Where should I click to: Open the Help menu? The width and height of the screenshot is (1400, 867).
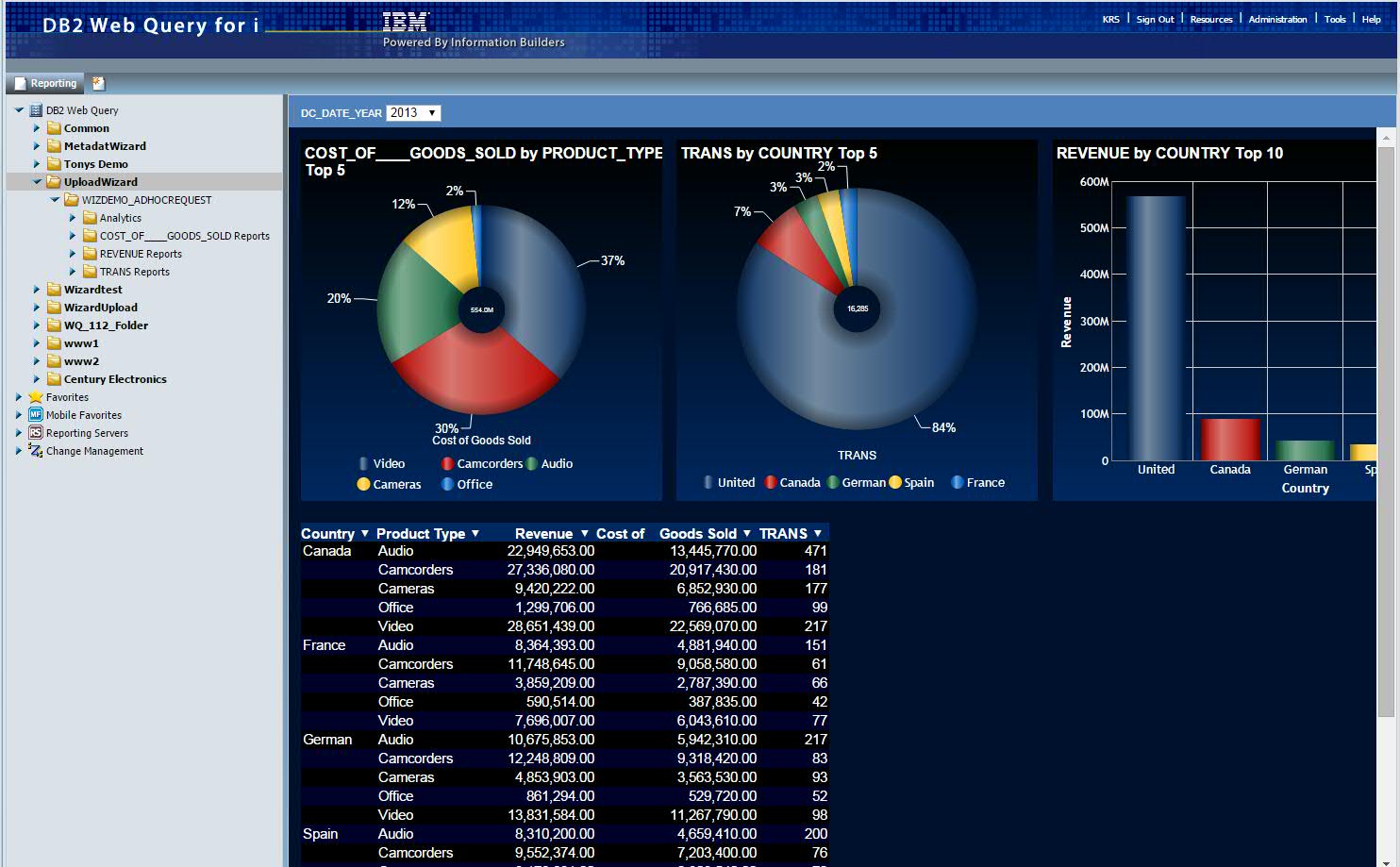(1371, 19)
